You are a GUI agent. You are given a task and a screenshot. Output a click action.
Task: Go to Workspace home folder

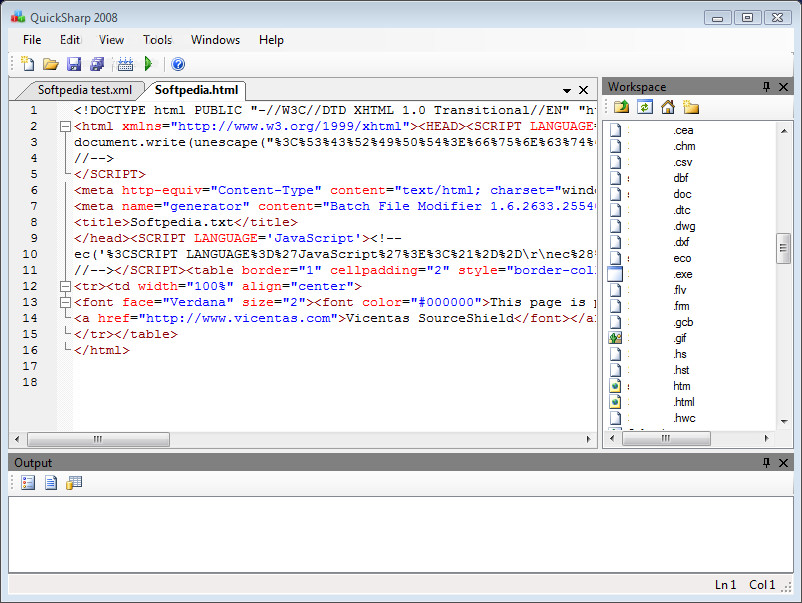(x=667, y=107)
